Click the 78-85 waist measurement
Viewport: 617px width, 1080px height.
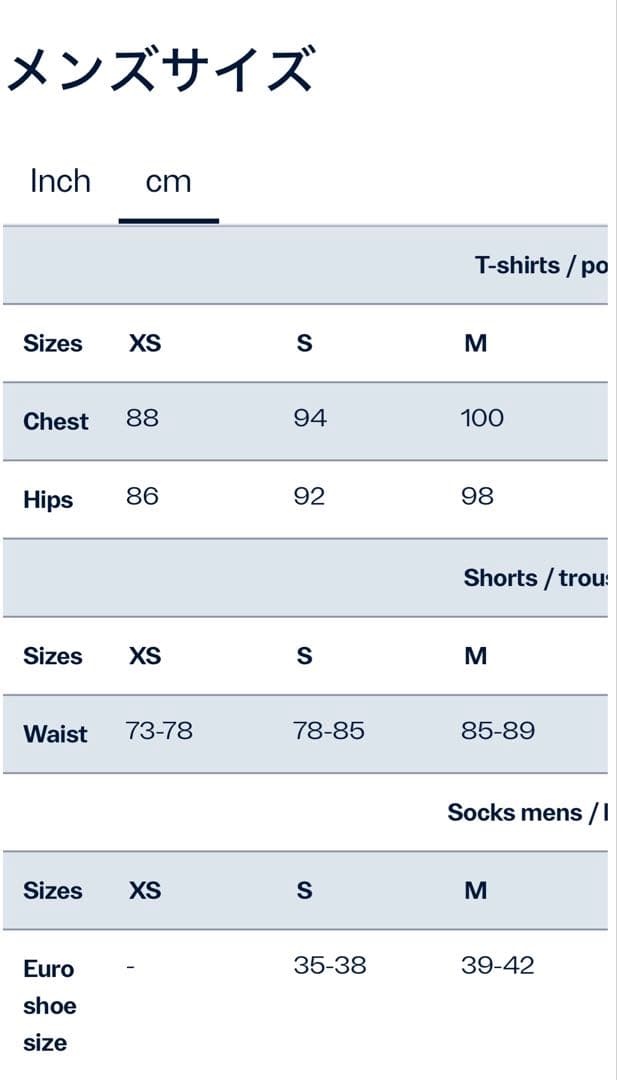click(329, 731)
